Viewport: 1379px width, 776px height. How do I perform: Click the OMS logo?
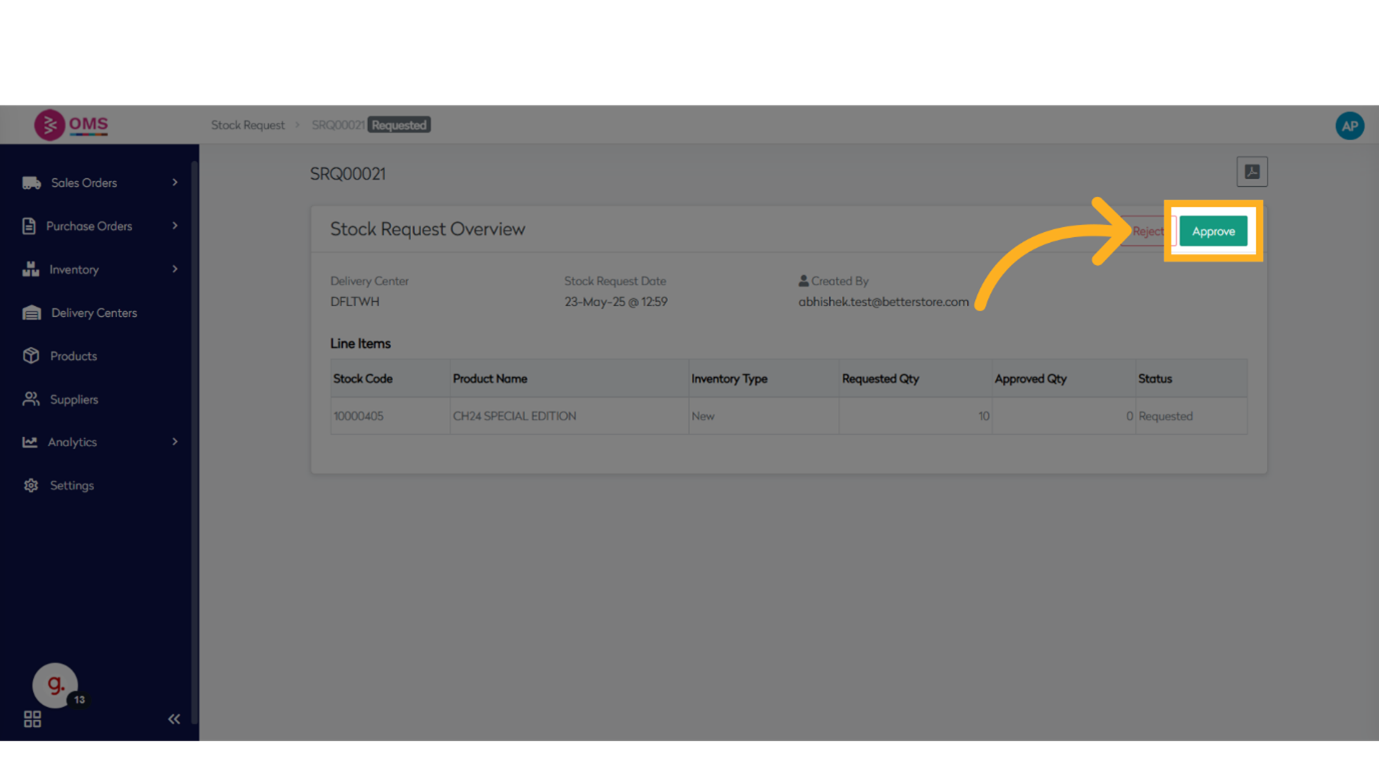(x=71, y=125)
